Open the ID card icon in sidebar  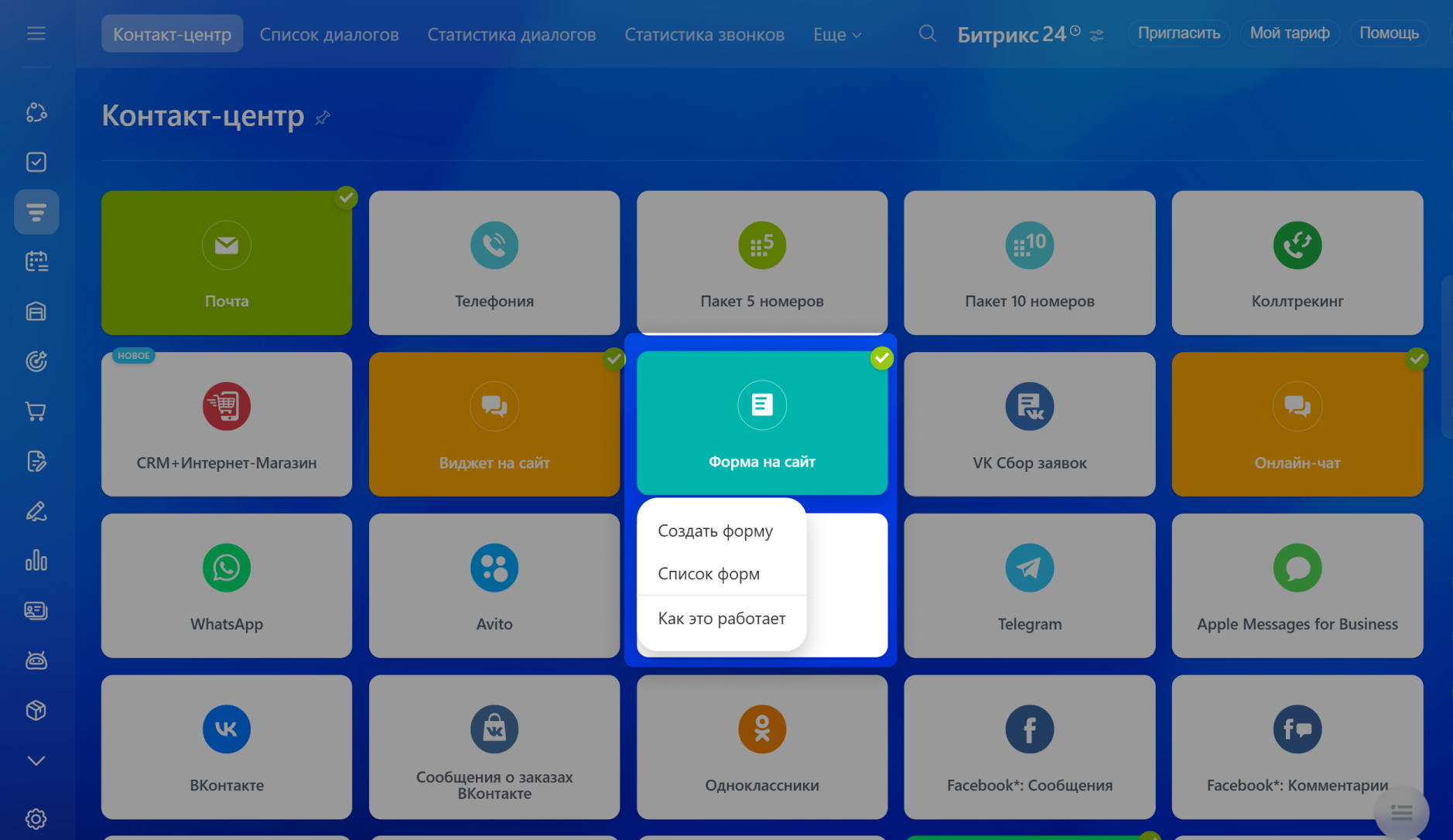(36, 611)
